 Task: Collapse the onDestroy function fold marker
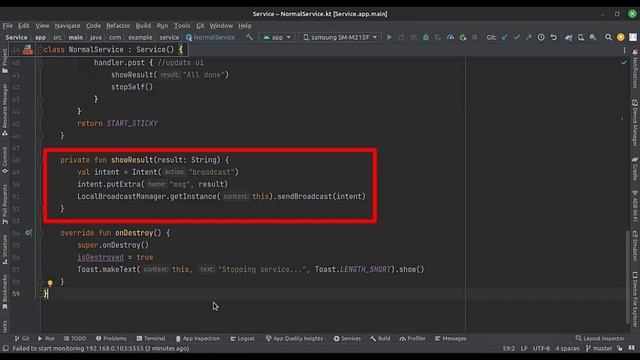click(x=41, y=233)
